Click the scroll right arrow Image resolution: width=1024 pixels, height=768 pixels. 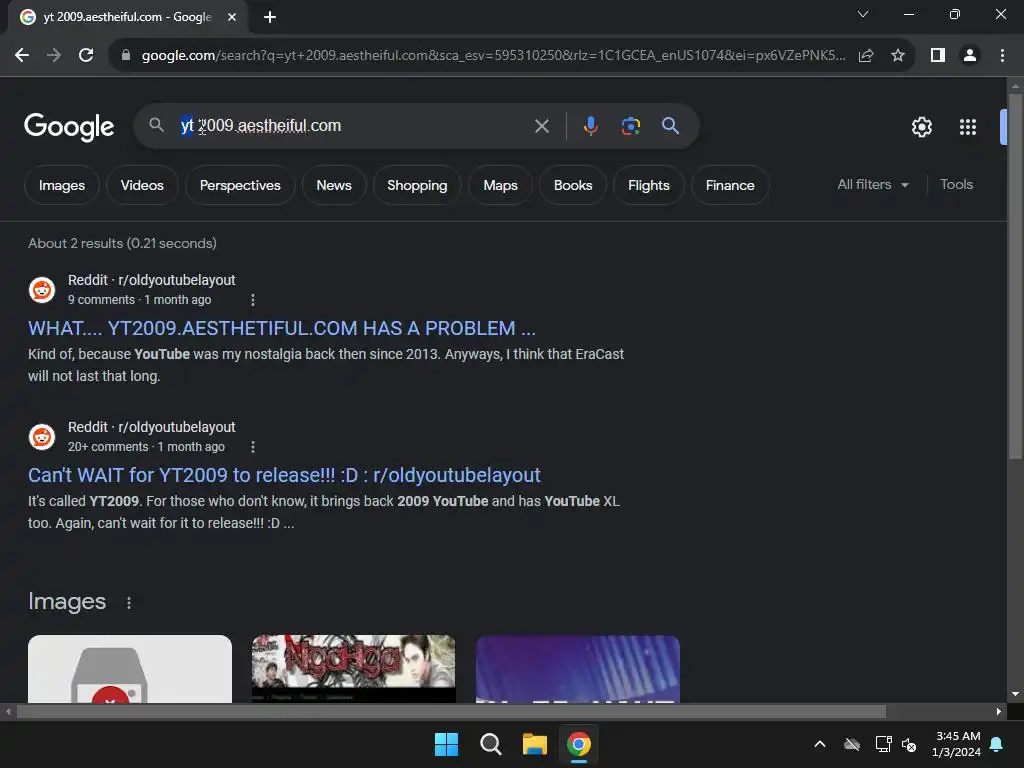(999, 712)
